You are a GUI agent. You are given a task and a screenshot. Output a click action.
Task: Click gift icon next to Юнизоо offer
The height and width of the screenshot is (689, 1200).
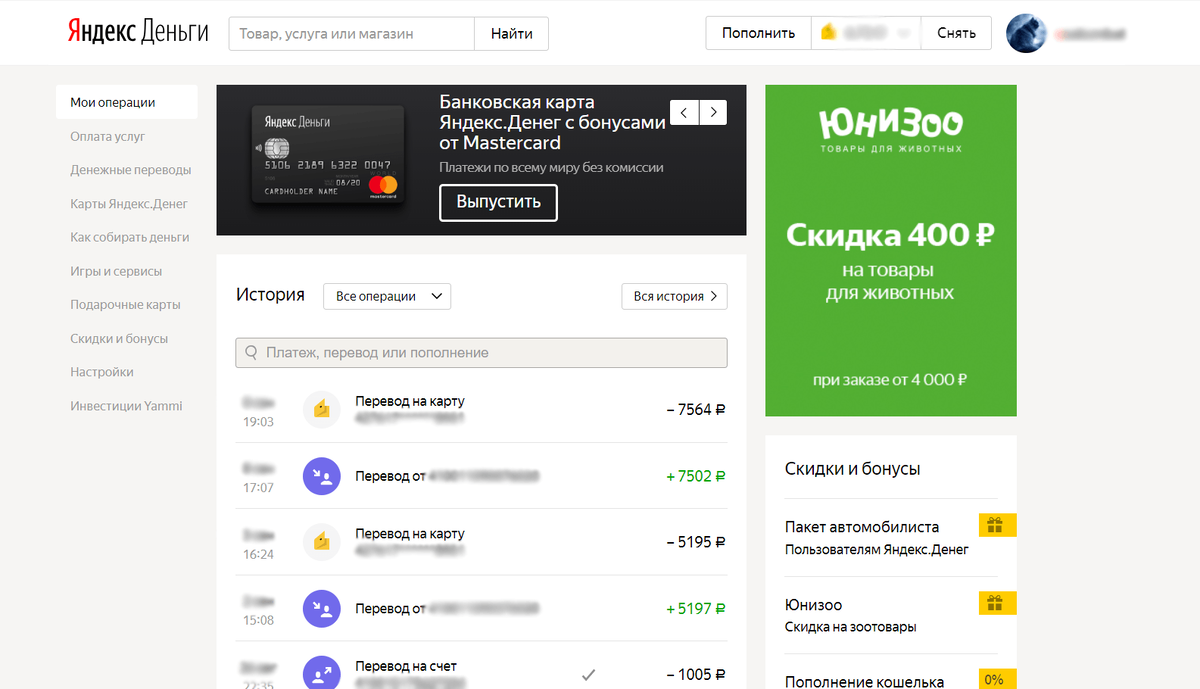coord(997,603)
